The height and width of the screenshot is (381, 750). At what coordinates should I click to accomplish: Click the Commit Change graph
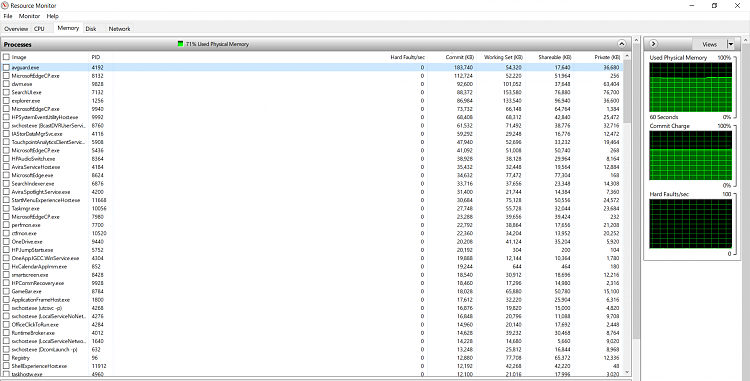690,155
